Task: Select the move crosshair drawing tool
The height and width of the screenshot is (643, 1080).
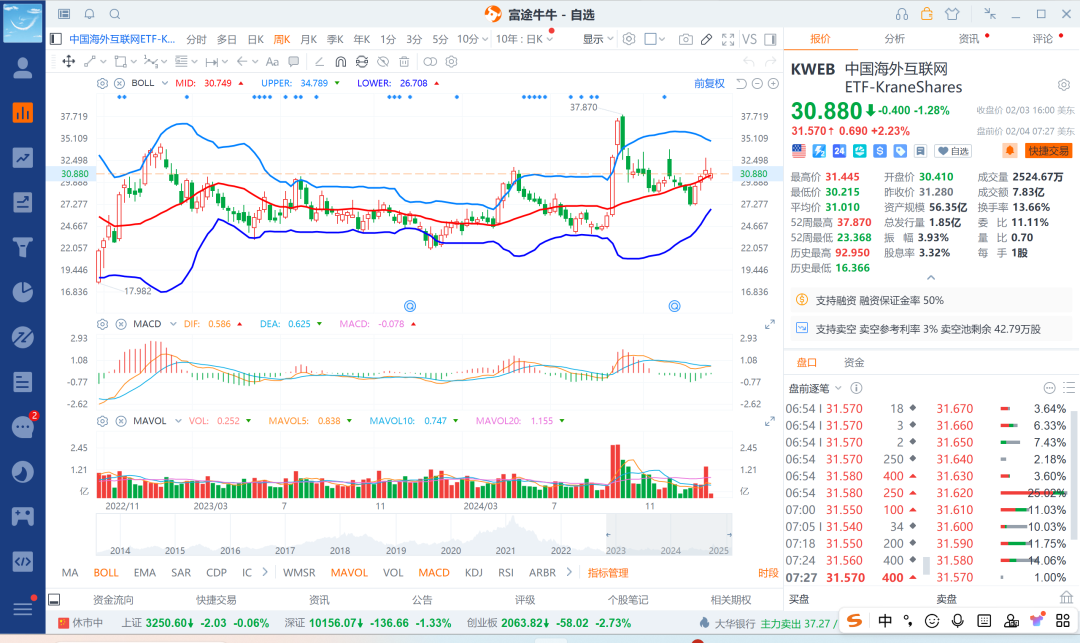Action: (68, 61)
